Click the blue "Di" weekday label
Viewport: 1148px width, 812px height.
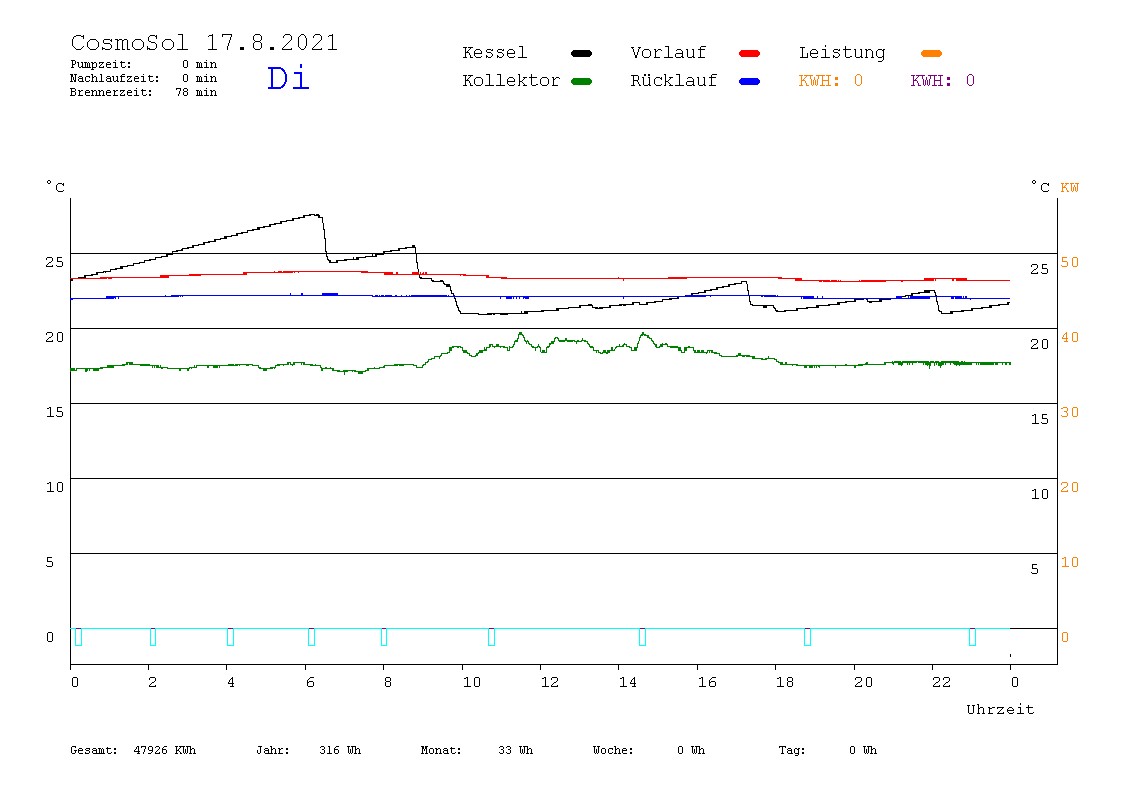[288, 78]
